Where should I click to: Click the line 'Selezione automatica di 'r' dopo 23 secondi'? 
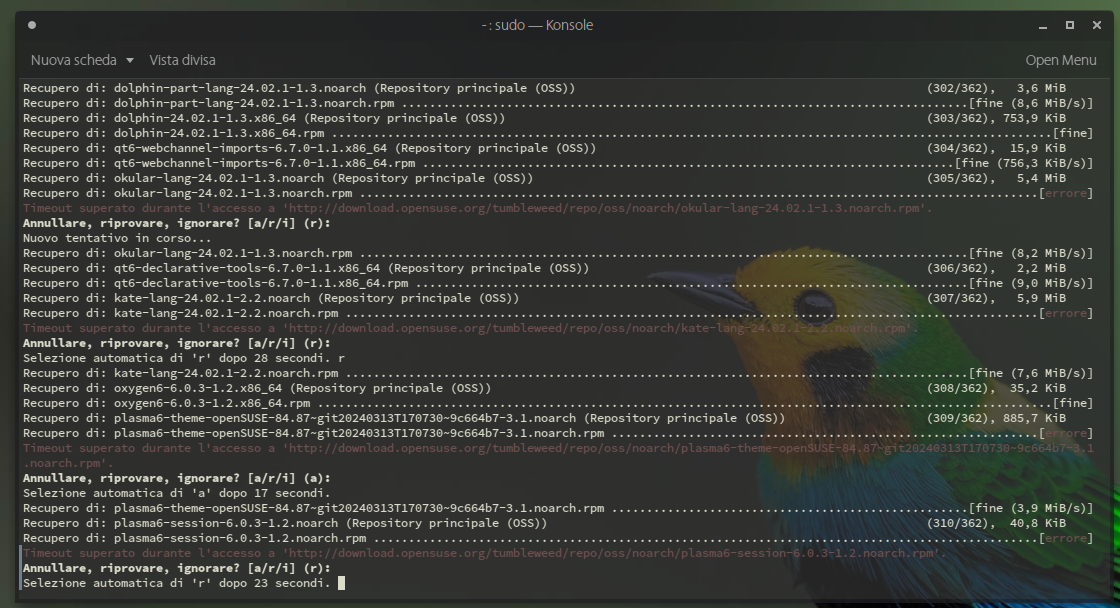(176, 583)
